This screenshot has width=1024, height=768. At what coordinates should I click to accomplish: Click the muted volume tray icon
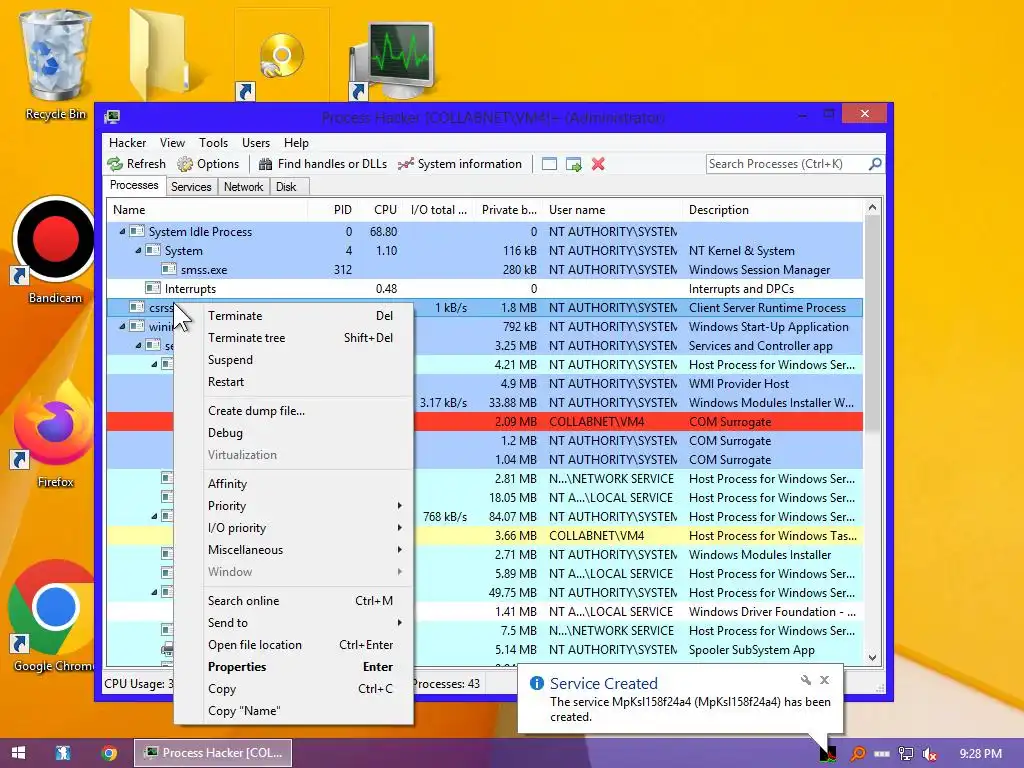coord(930,754)
